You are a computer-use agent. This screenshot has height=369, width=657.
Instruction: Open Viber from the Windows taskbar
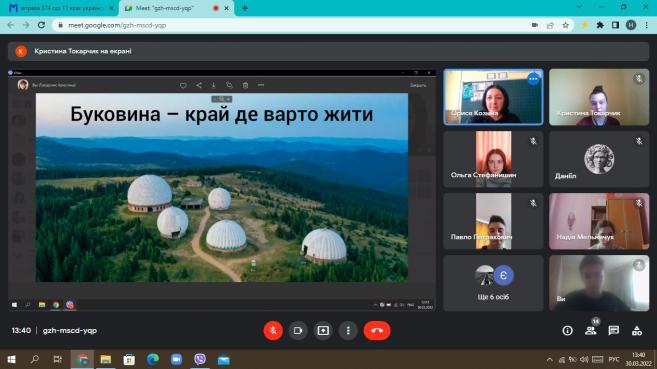[200, 359]
